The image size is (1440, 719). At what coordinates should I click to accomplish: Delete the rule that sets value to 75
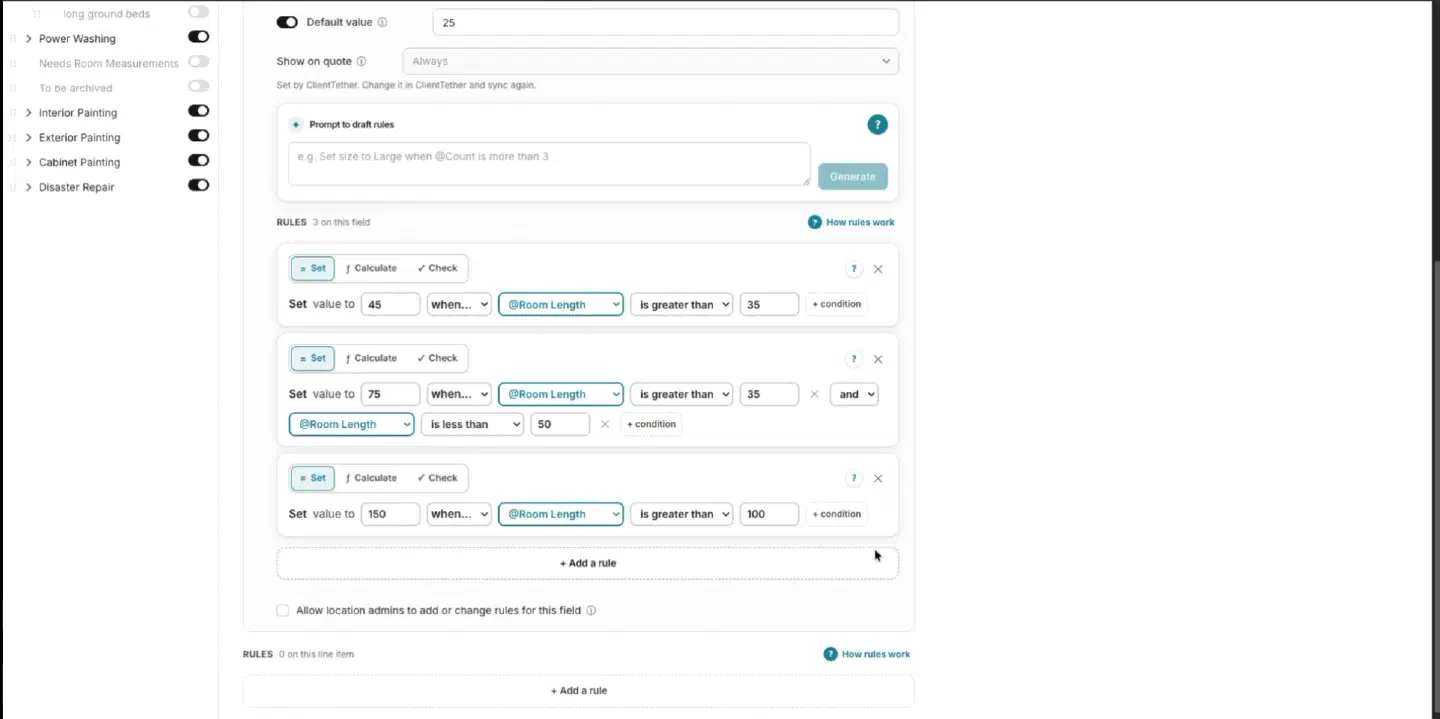878,359
